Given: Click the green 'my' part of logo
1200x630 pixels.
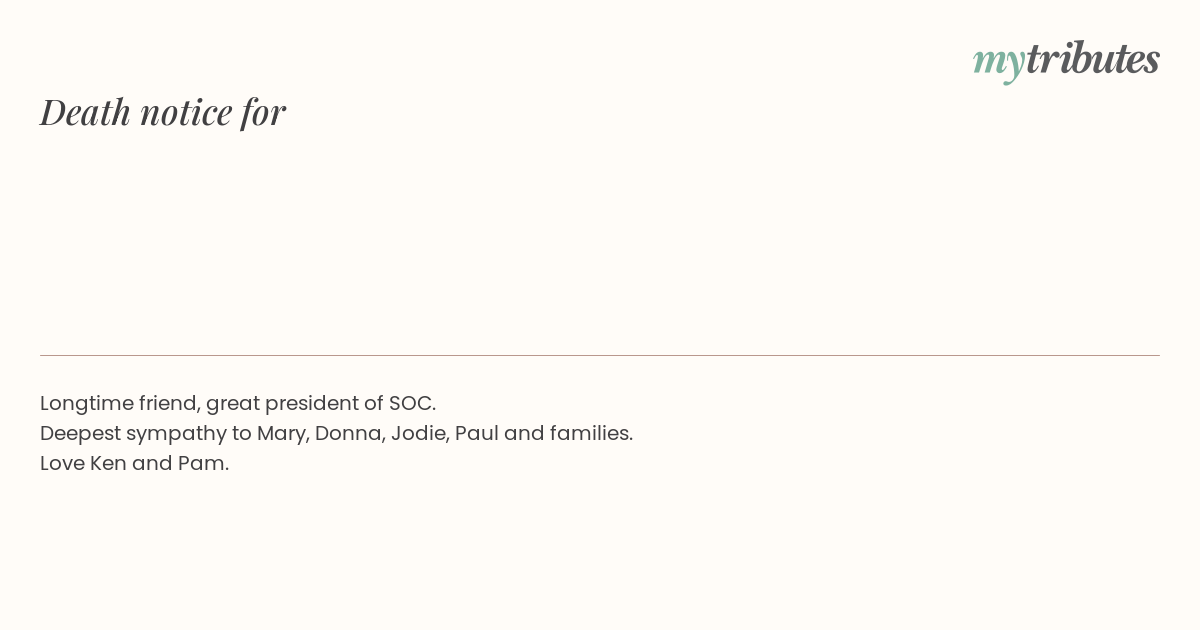Looking at the screenshot, I should coord(999,63).
